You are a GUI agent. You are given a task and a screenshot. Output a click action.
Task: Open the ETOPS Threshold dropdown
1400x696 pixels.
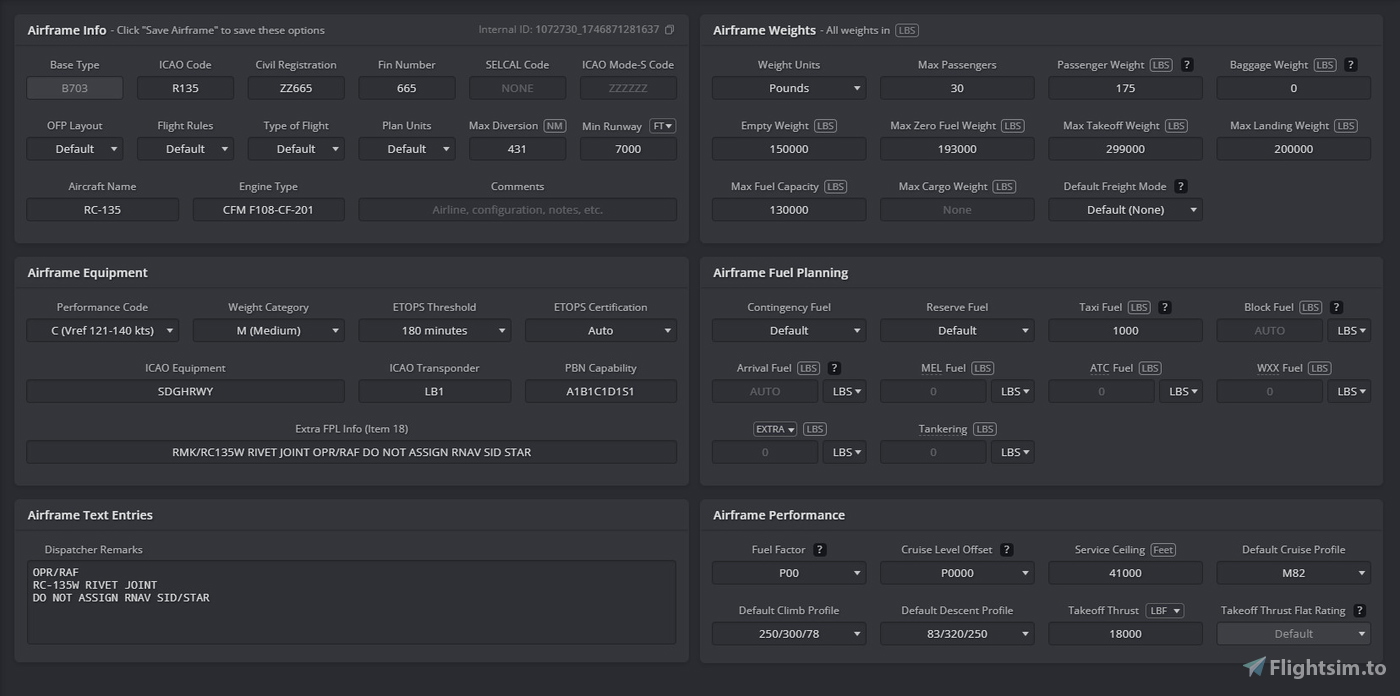click(434, 331)
